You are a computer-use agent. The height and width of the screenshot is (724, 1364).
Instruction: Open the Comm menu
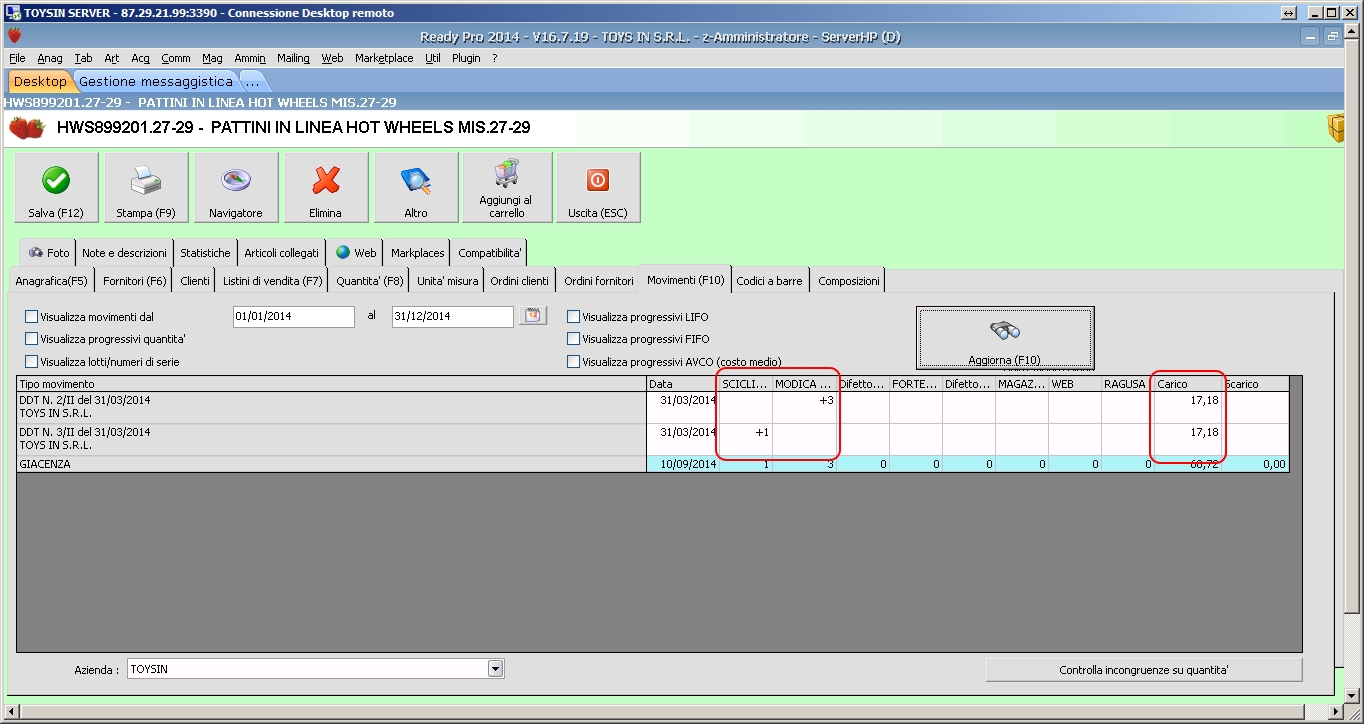tap(176, 58)
